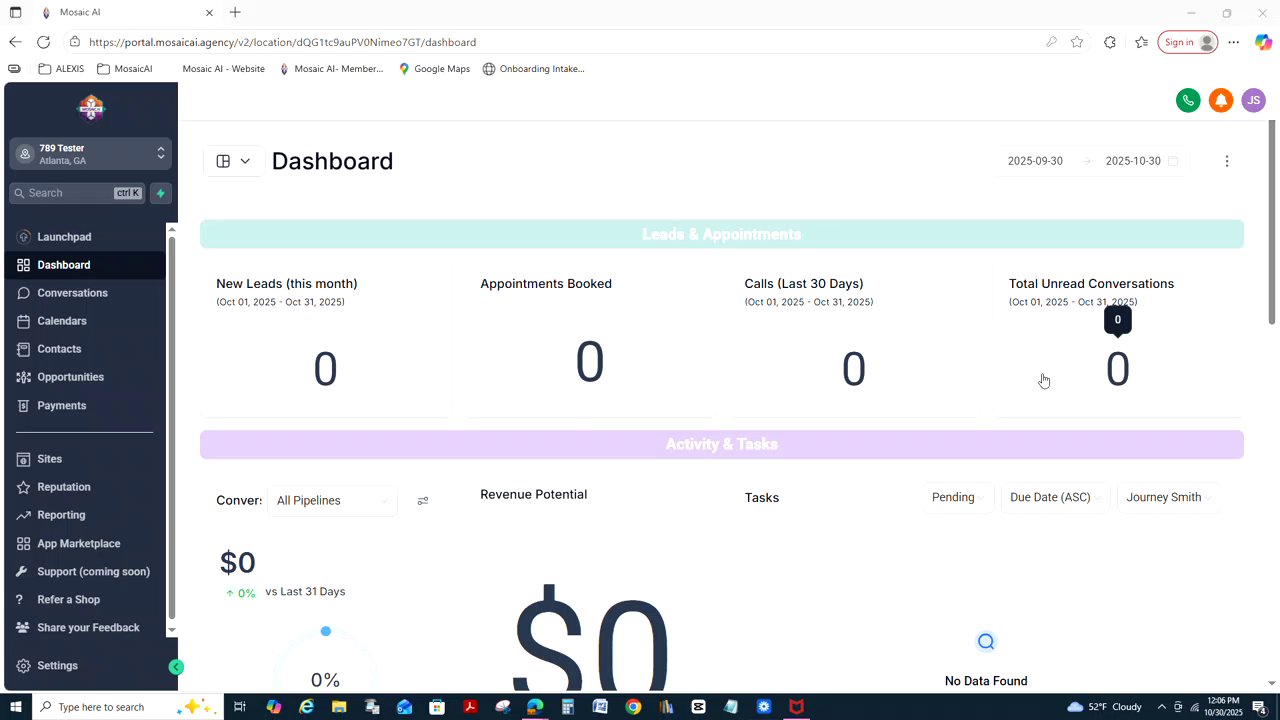
Task: Open the Journey Smith assignee dropdown
Action: pos(1168,497)
